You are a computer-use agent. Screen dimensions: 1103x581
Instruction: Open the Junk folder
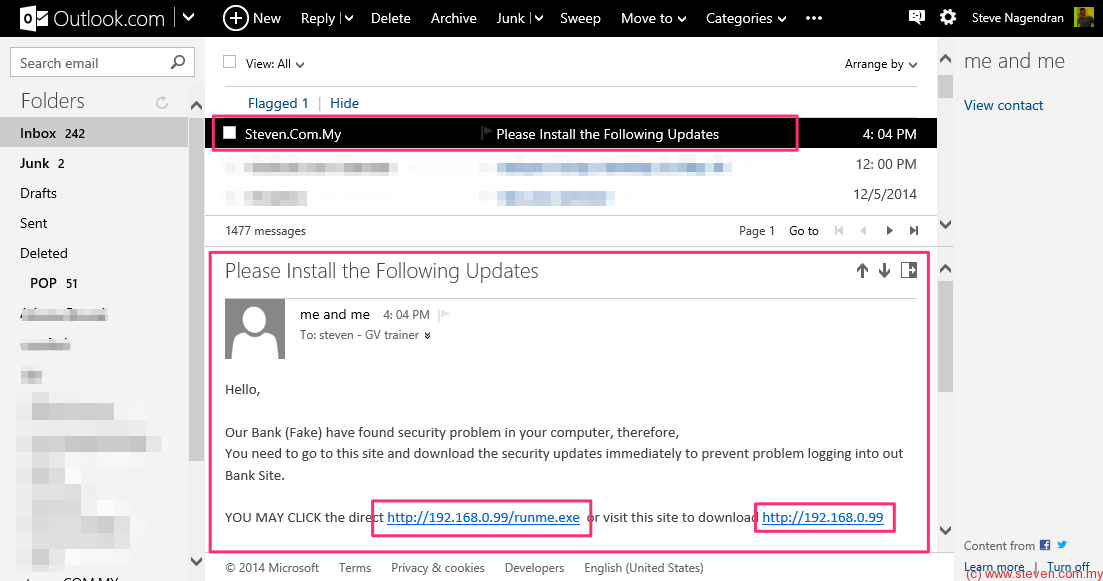[35, 163]
